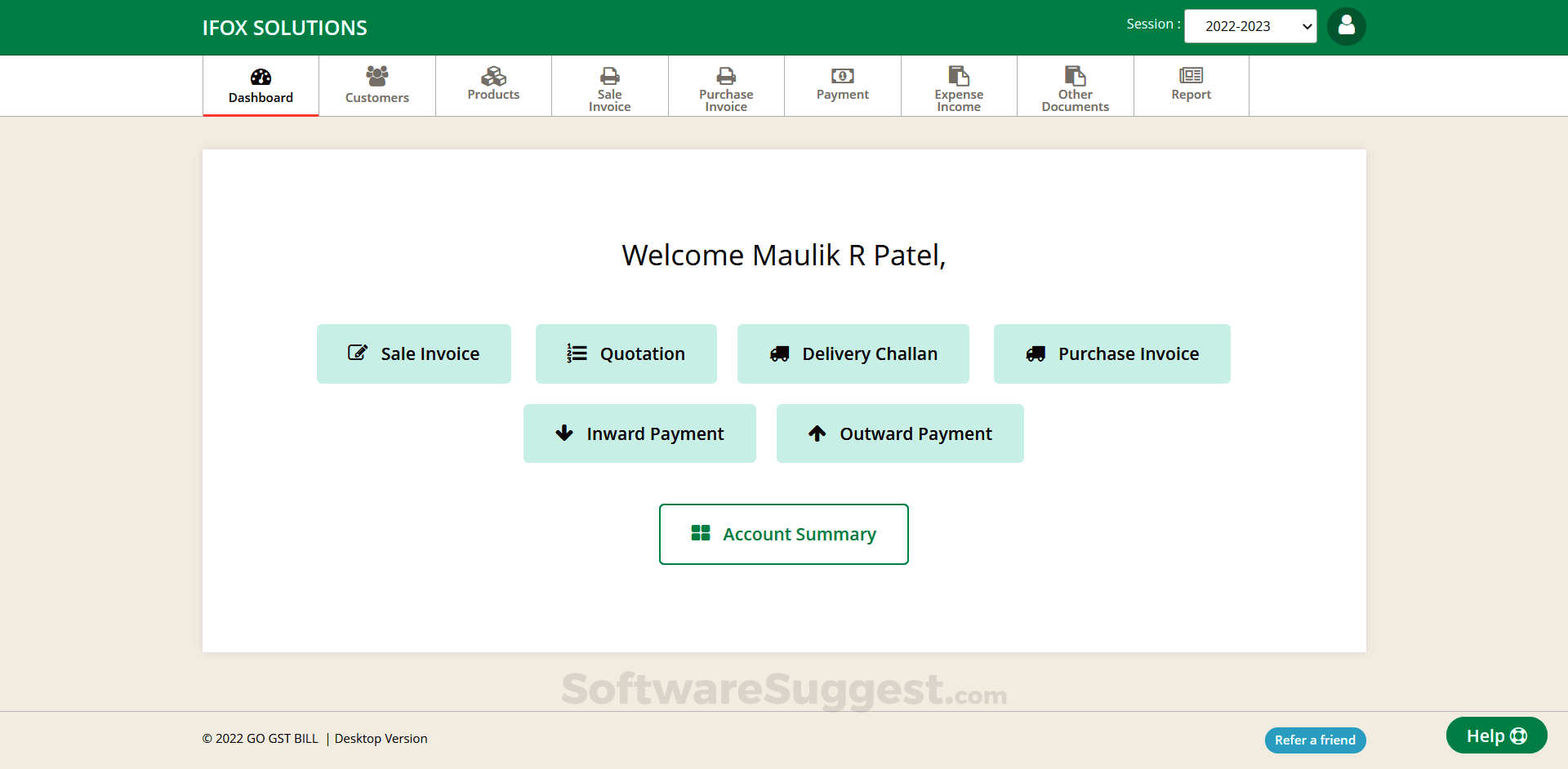This screenshot has height=769, width=1568.
Task: Select the Sale Invoice printer icon
Action: (609, 74)
